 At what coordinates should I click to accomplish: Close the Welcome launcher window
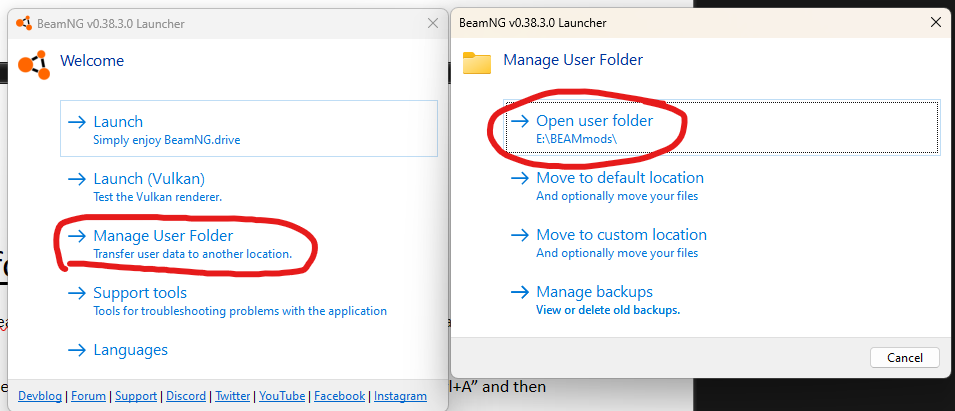click(432, 23)
